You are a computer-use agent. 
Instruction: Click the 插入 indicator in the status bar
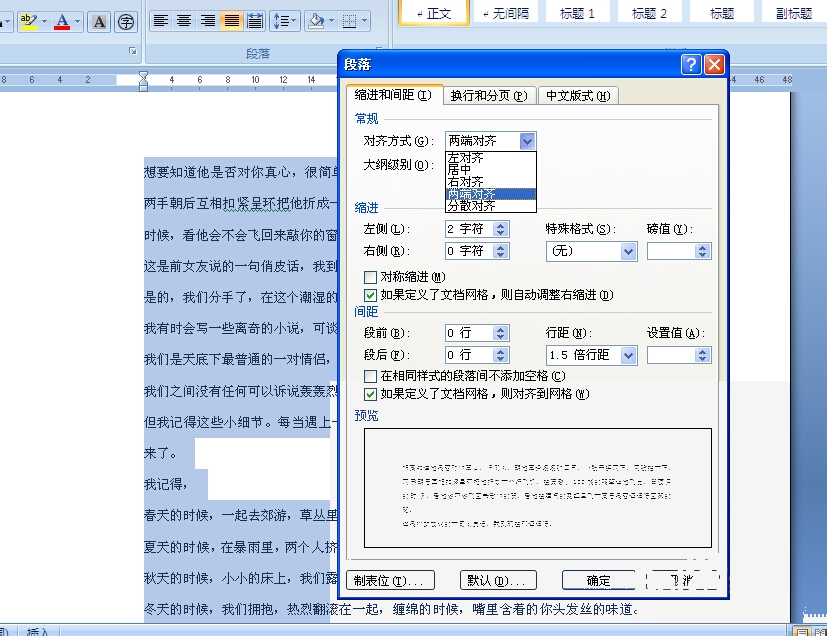(37, 631)
